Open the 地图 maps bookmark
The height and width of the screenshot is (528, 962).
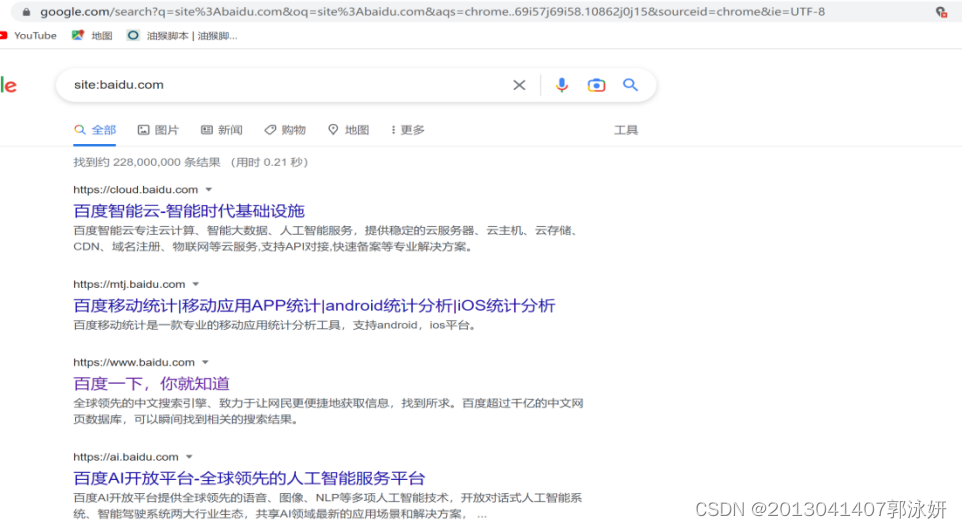[92, 36]
